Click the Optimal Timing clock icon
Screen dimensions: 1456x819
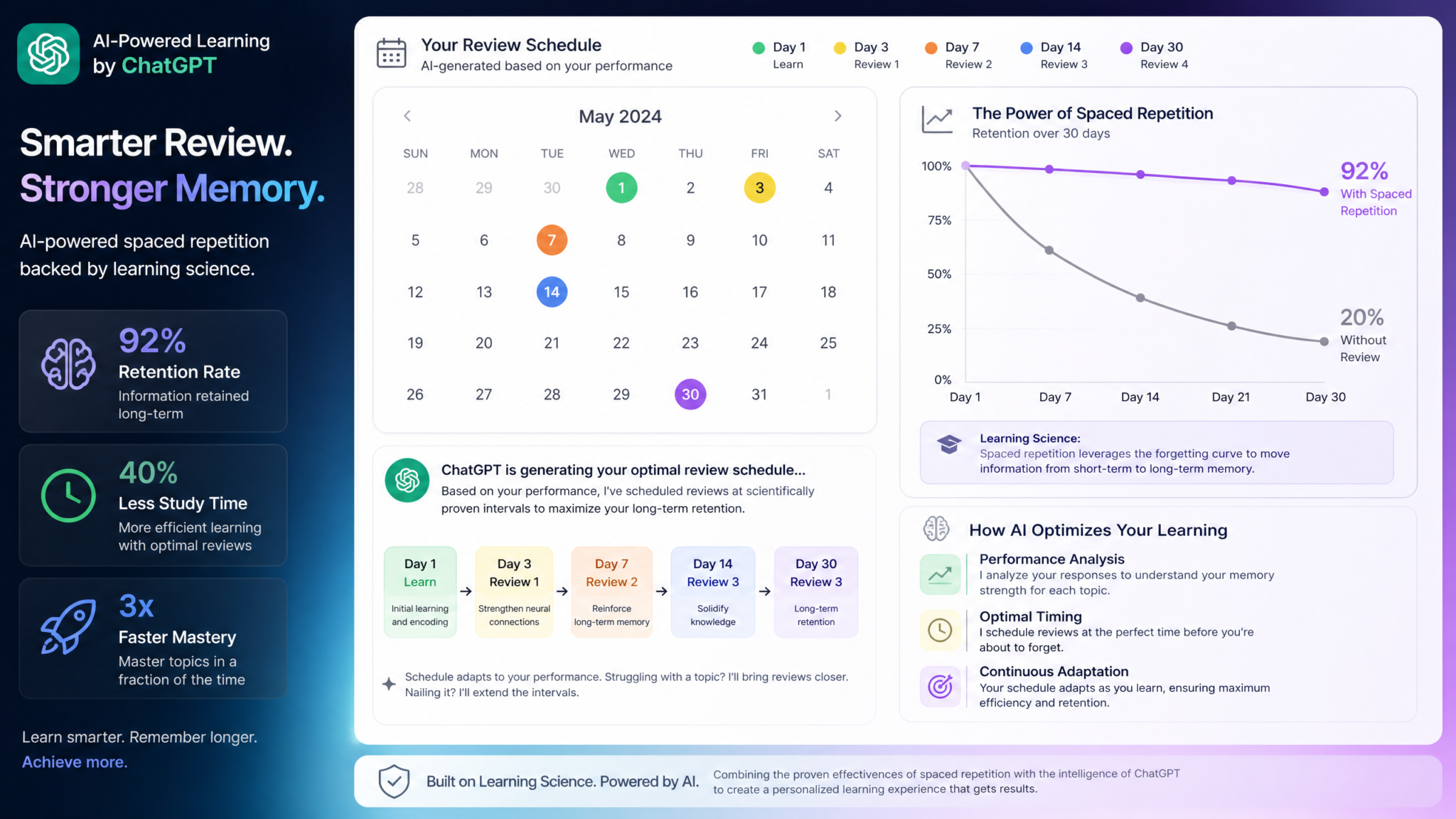940,630
